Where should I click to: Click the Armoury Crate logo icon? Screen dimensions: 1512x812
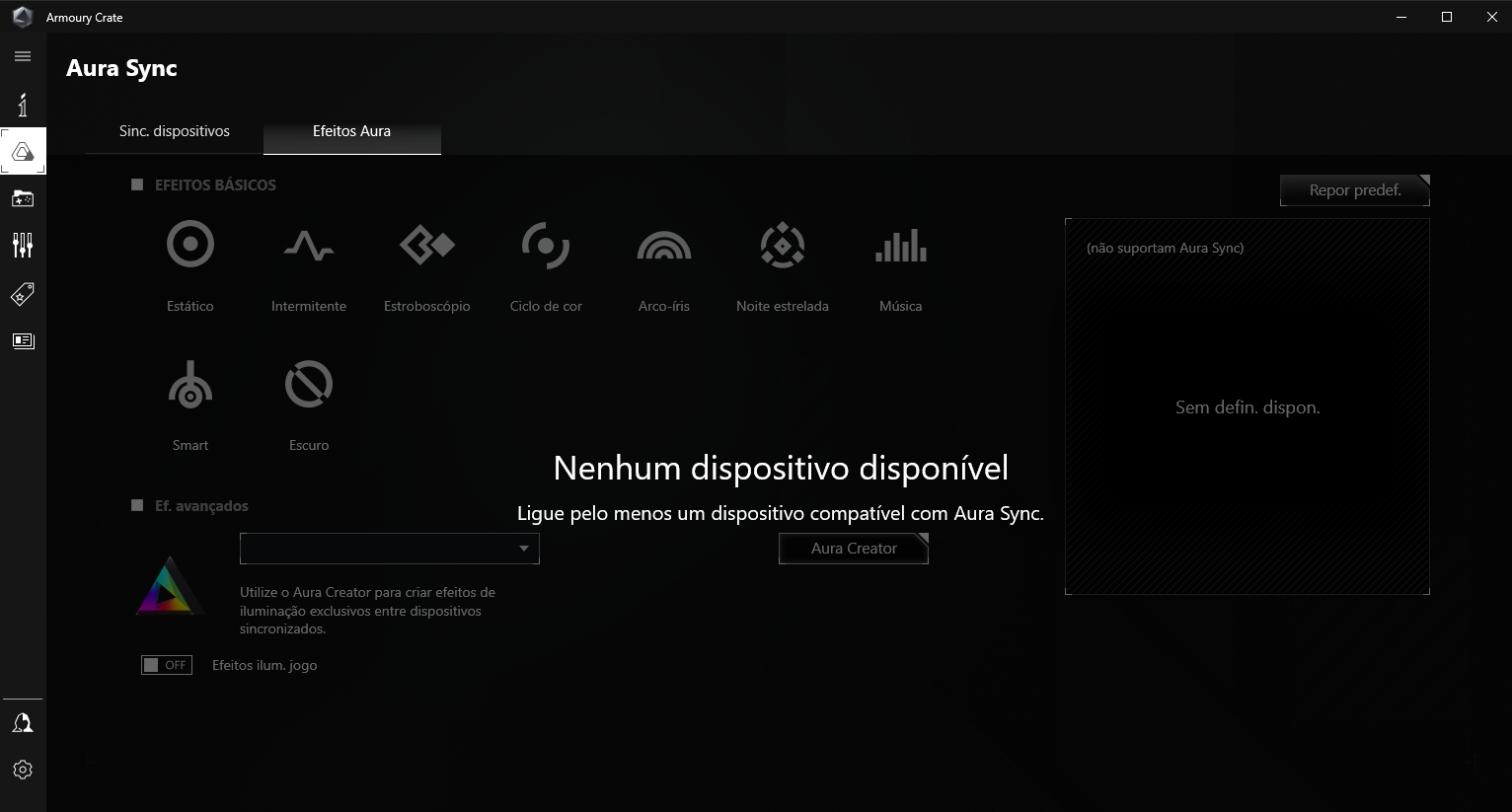[22, 17]
